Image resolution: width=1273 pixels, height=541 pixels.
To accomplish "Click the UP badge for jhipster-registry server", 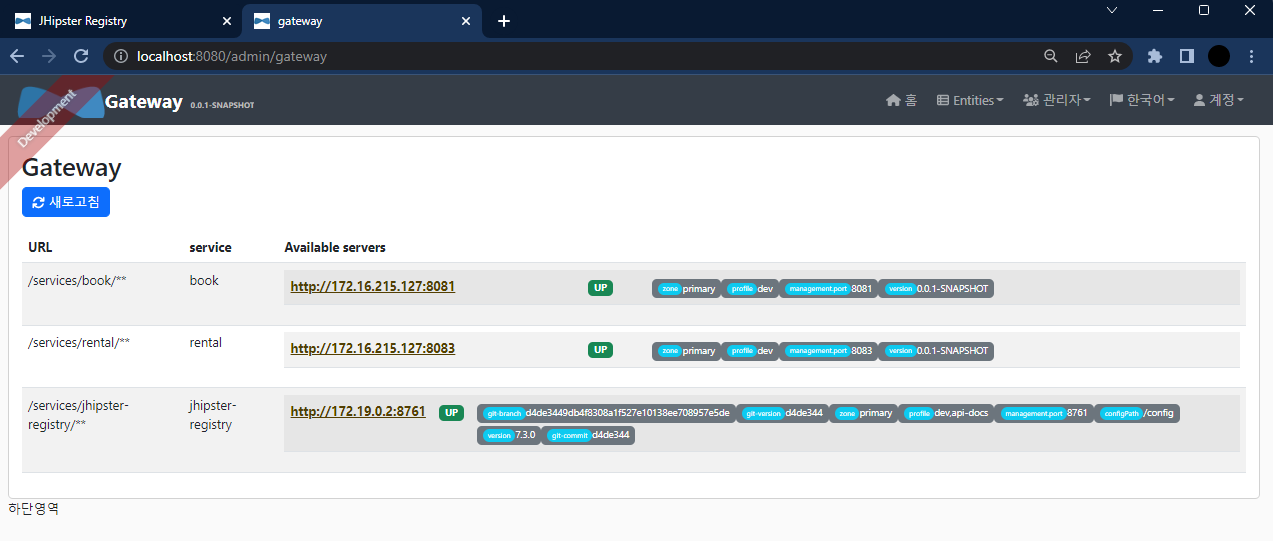I will (x=451, y=412).
